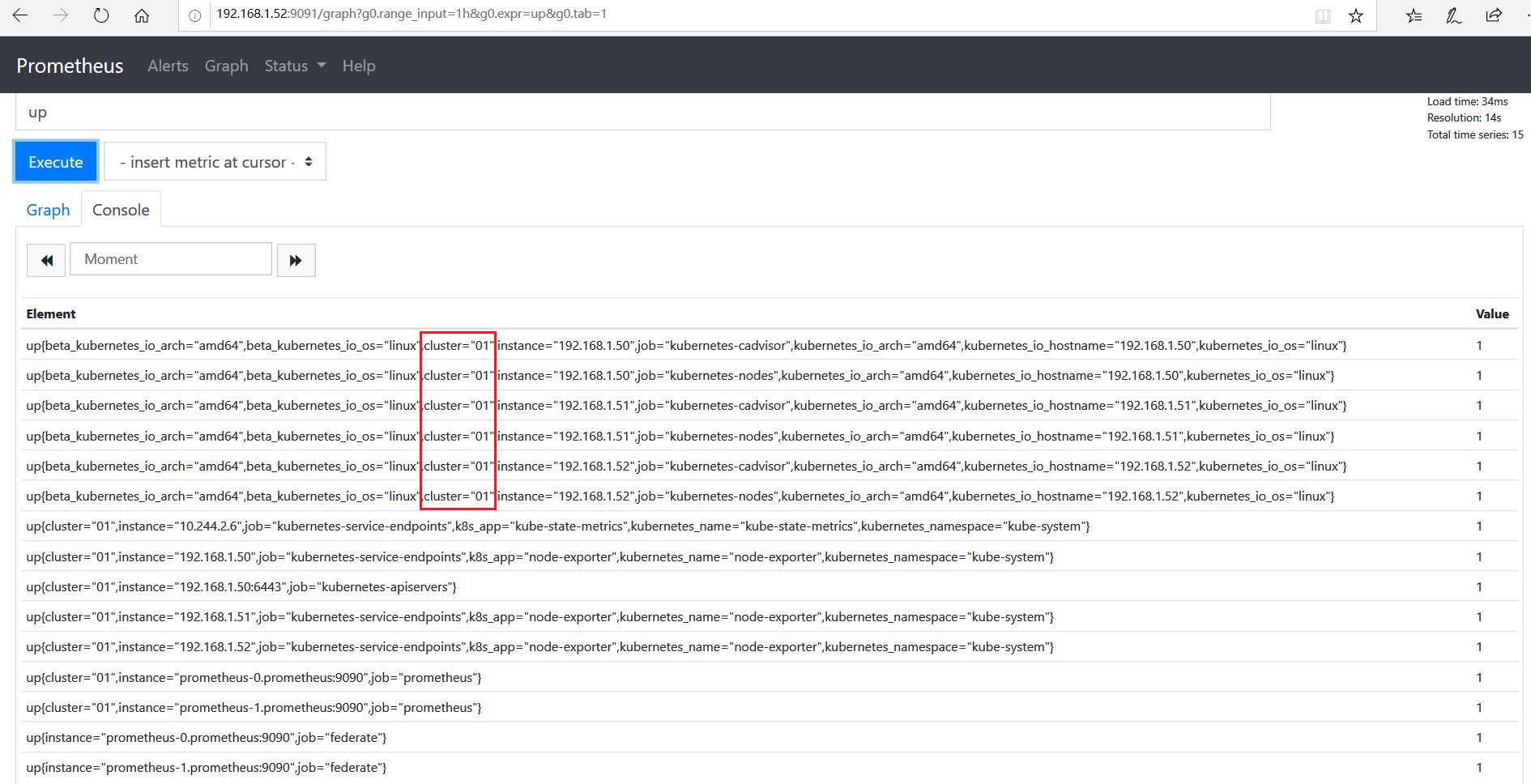Click the browser address bar URL

pyautogui.click(x=412, y=14)
